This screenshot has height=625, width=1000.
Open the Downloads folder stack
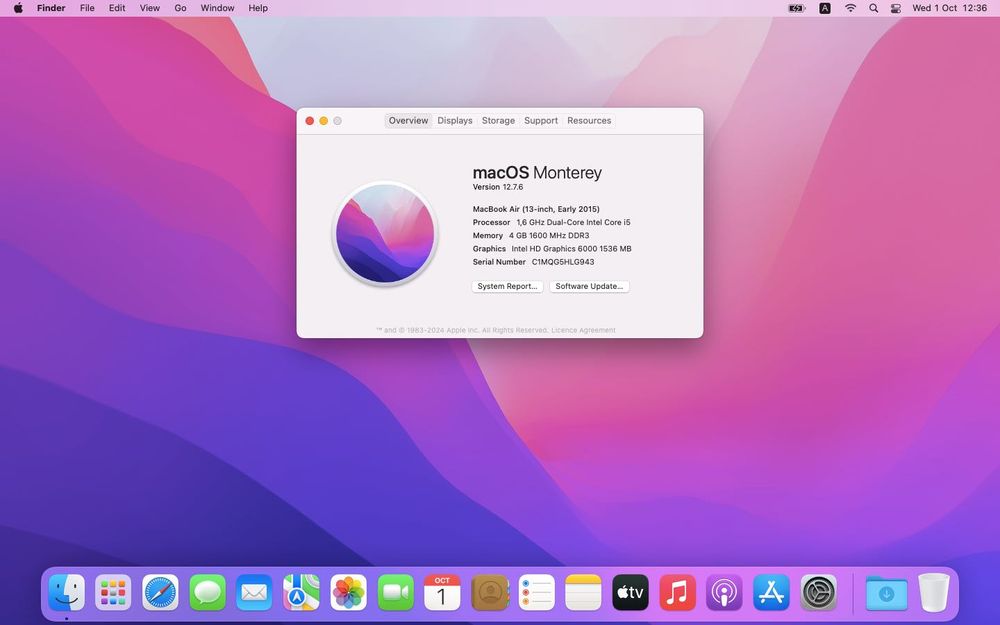(886, 592)
